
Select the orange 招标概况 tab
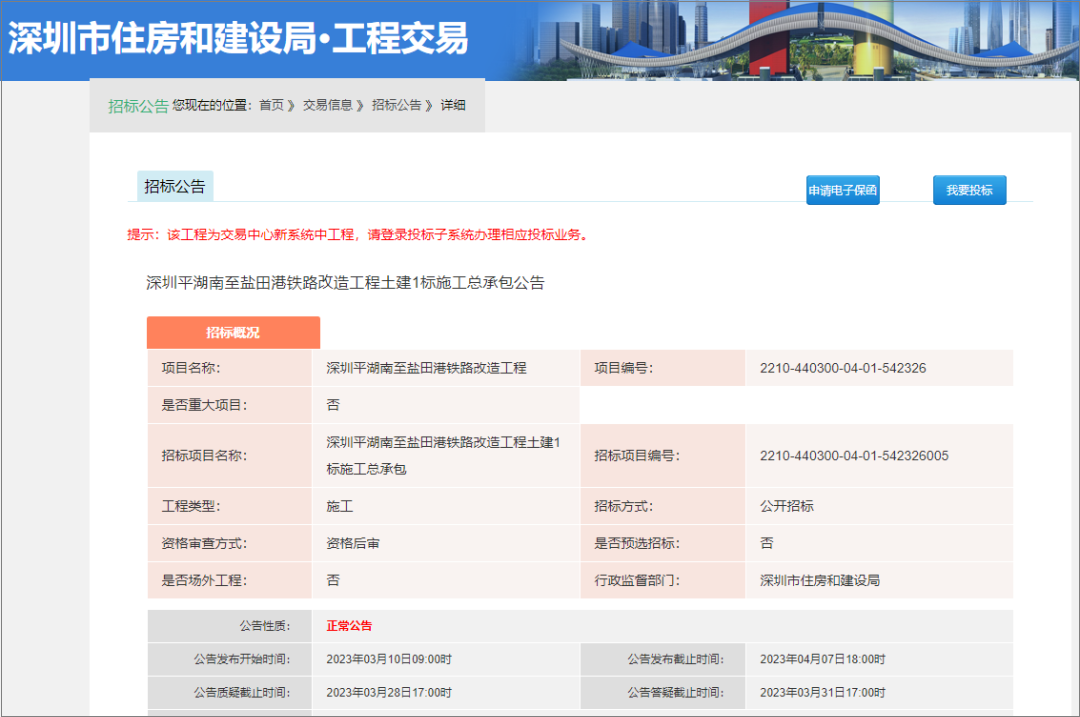[x=233, y=332]
